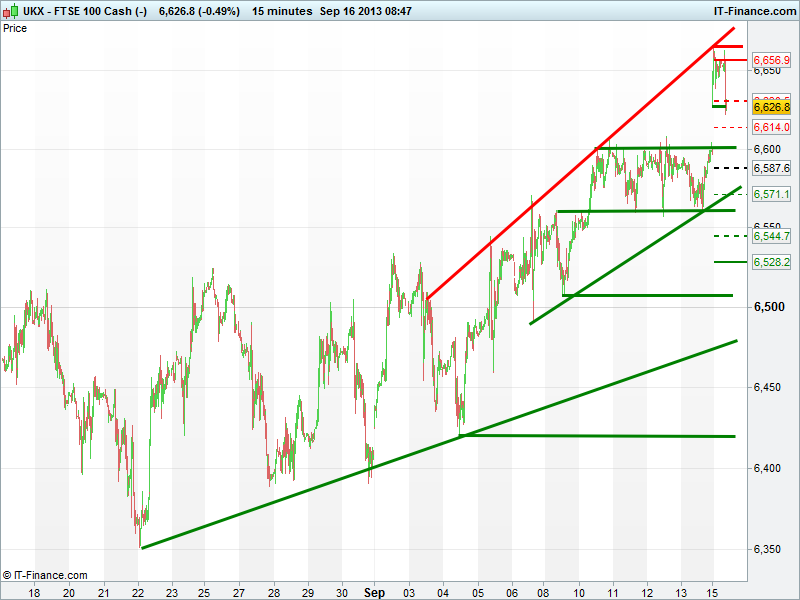
Task: Click date label 30 on the time axis
Action: 342,593
